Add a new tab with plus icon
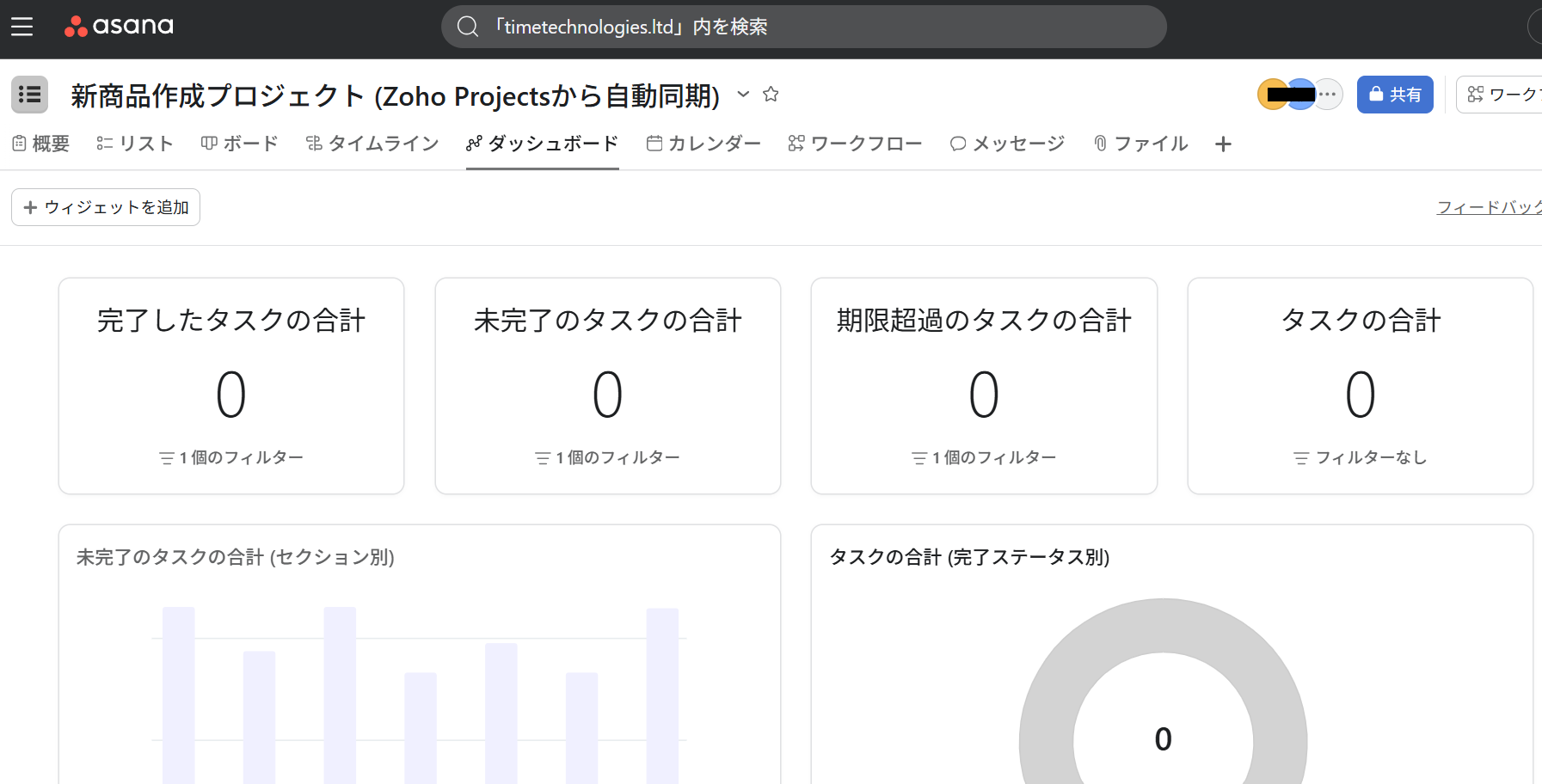Screen dimensions: 1542x784 click(x=1223, y=144)
